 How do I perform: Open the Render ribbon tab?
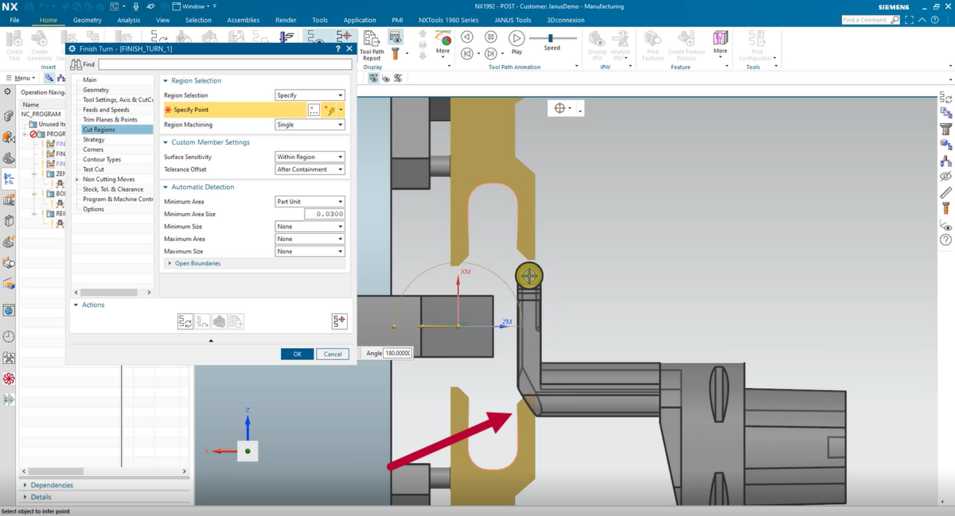click(x=286, y=20)
